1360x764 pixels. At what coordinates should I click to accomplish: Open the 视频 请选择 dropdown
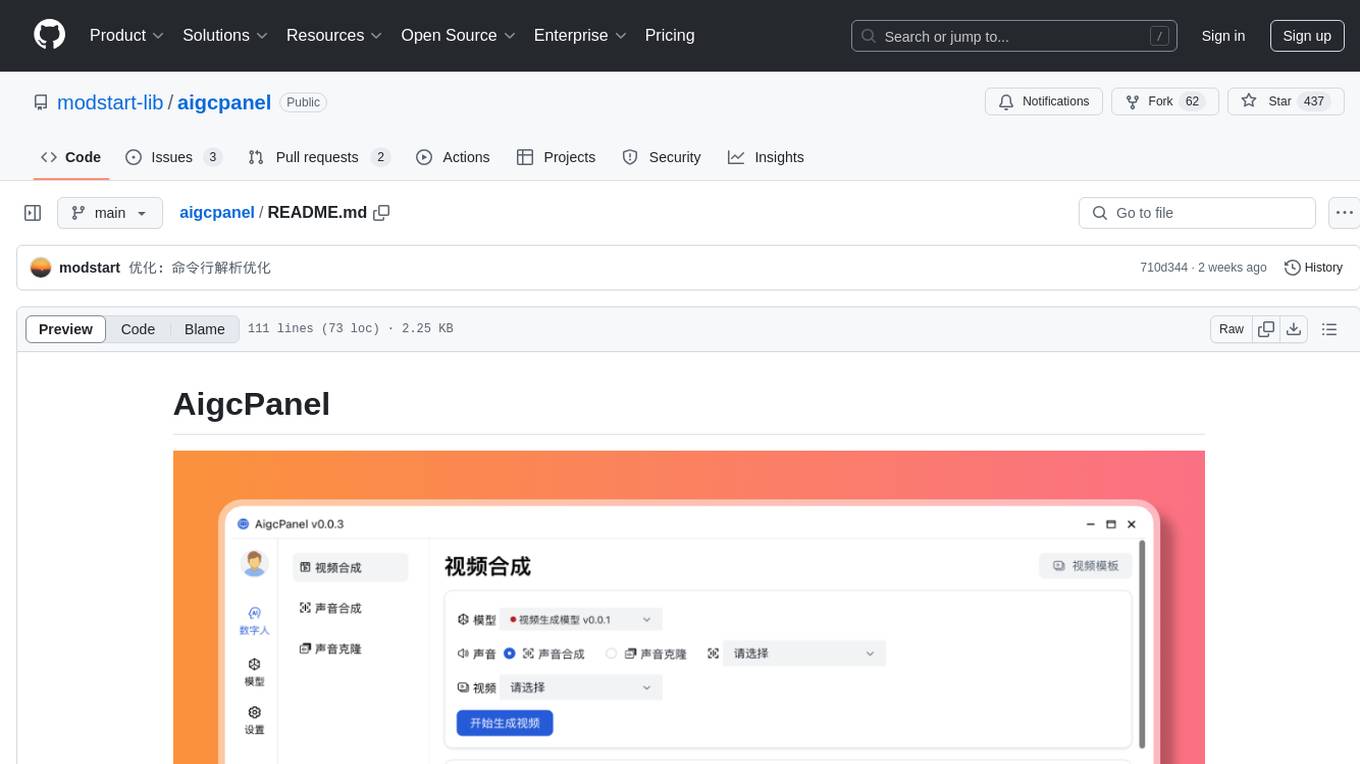[x=580, y=688]
